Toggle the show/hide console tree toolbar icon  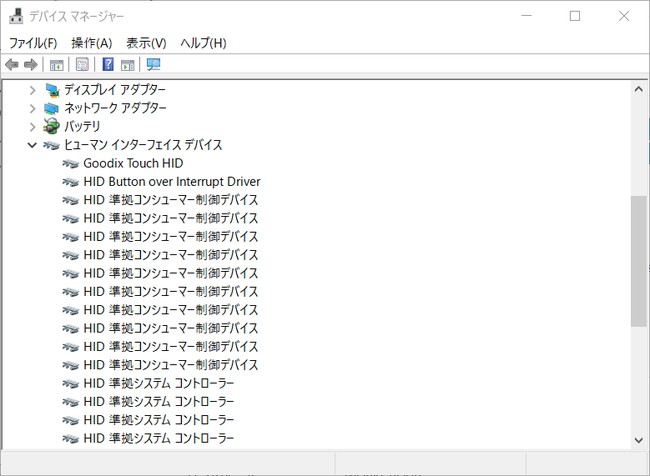click(56, 65)
